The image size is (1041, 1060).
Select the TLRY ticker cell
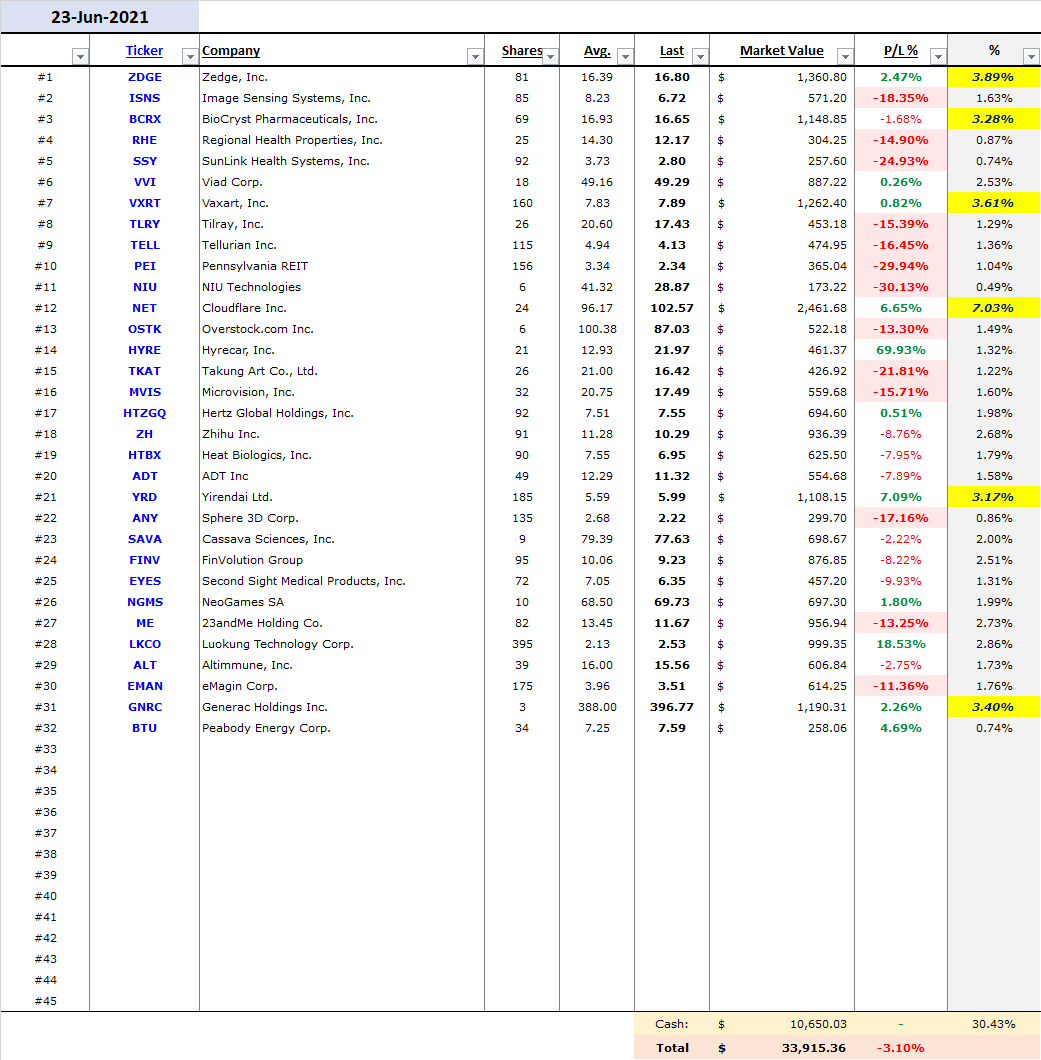coord(145,224)
